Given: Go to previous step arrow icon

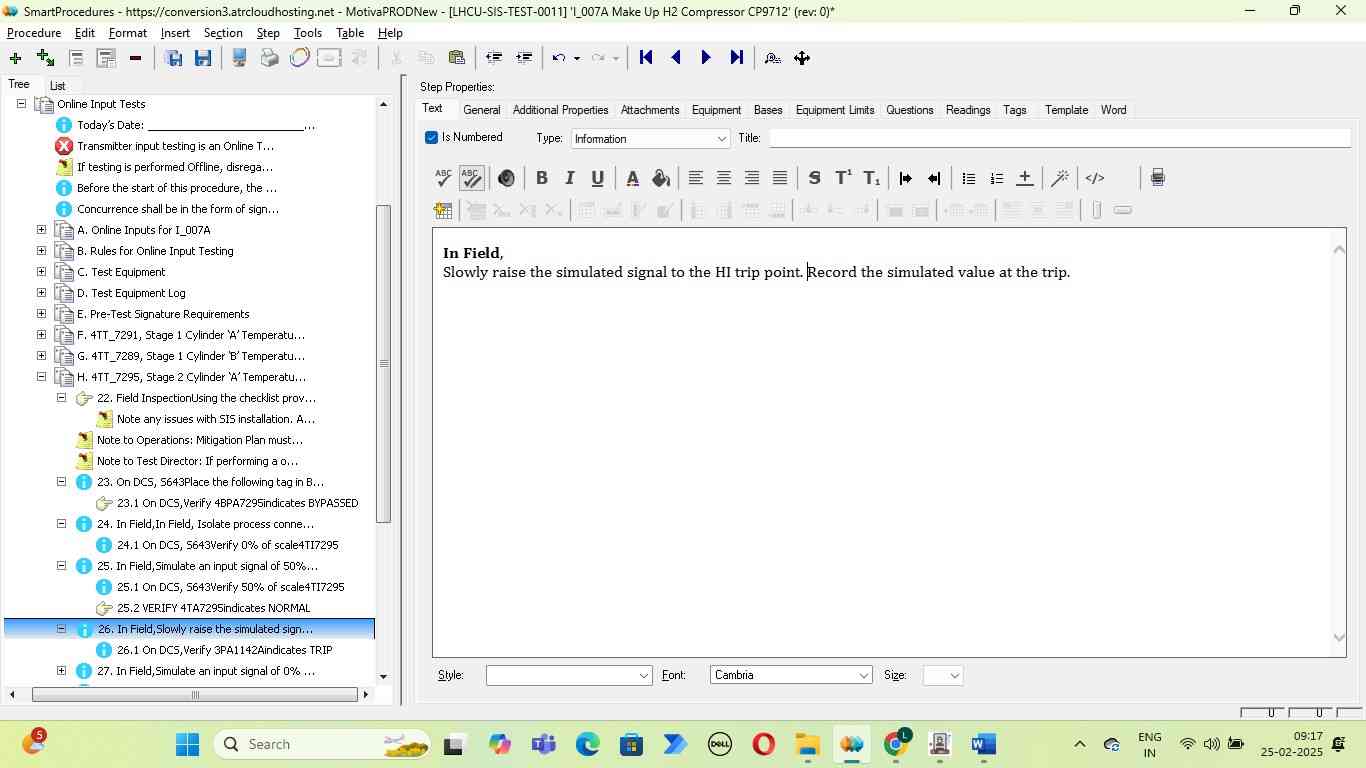Looking at the screenshot, I should 676,58.
